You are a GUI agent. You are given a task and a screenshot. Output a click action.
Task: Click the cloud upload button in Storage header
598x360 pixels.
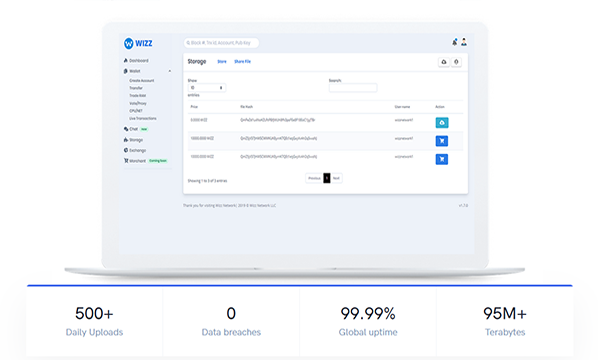tap(444, 62)
